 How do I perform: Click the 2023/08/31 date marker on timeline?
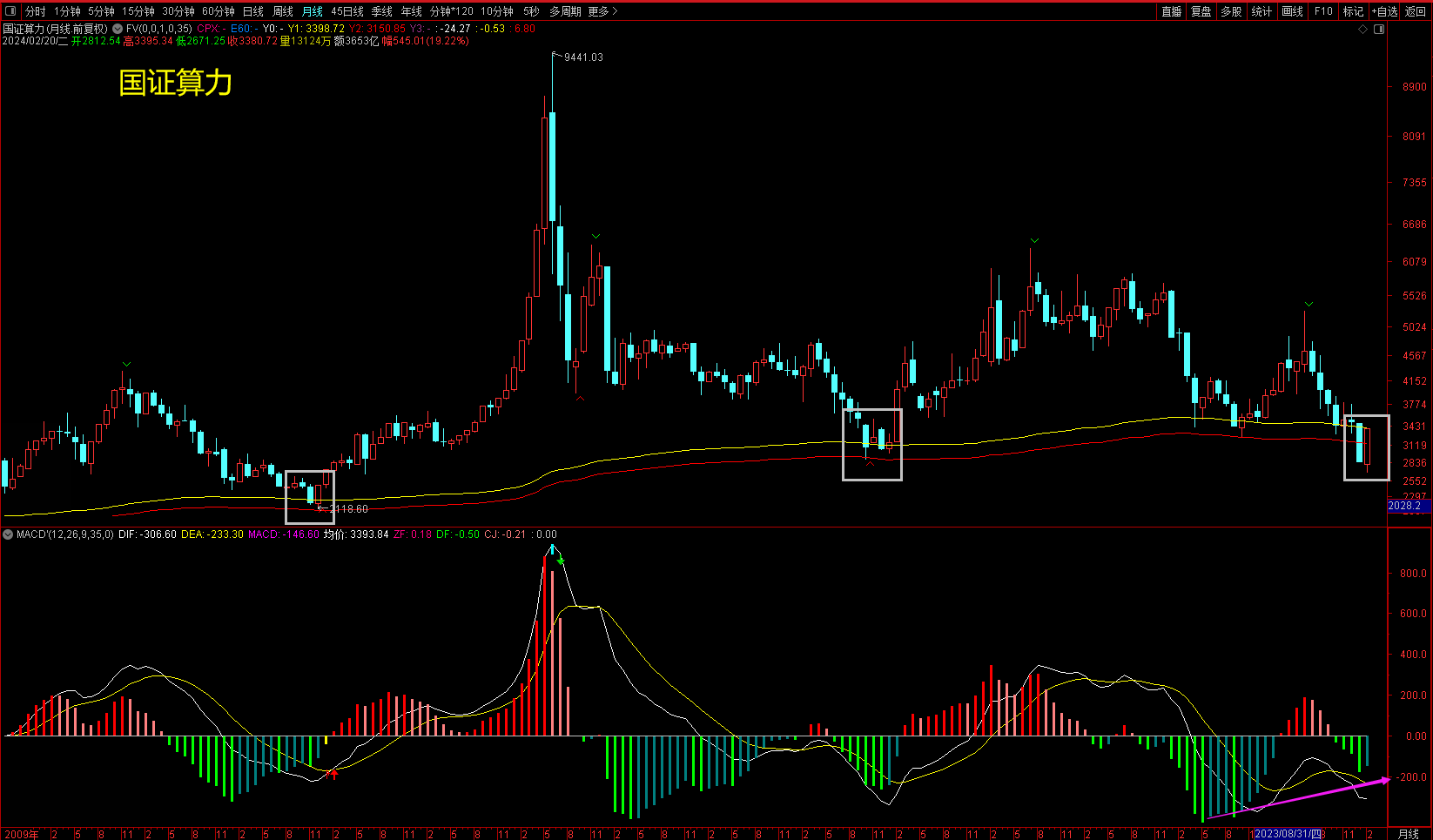point(1287,834)
